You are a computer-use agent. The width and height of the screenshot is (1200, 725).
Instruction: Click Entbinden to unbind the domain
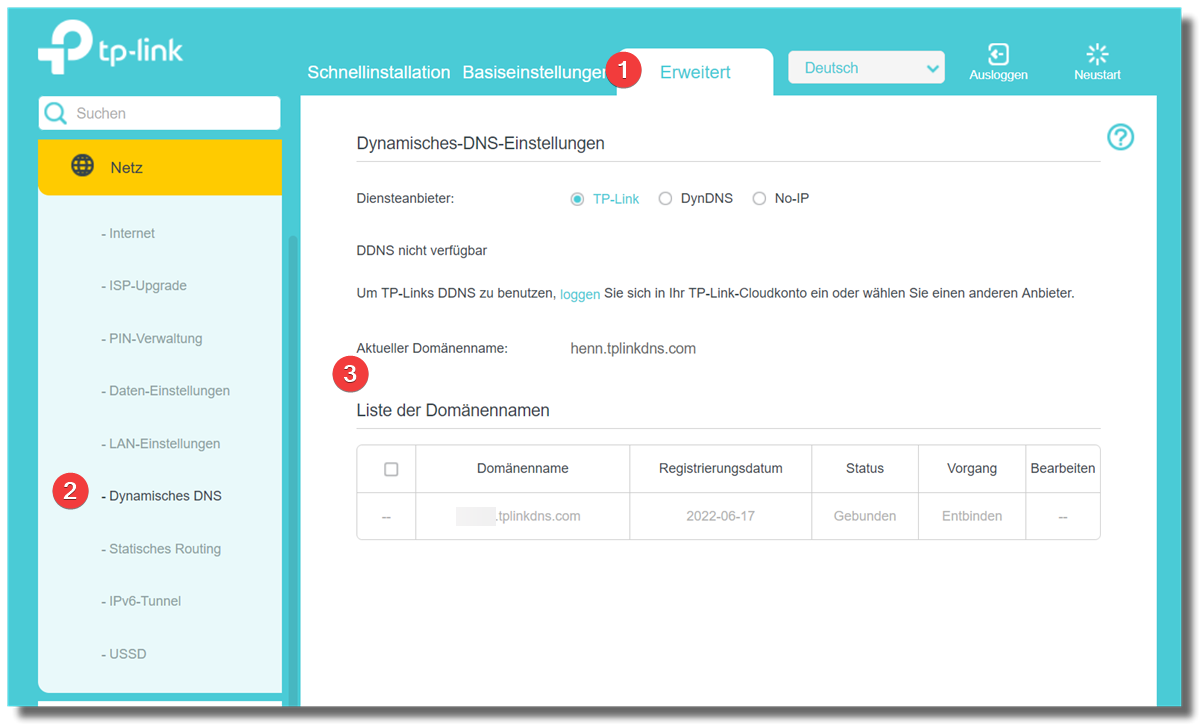(x=971, y=516)
